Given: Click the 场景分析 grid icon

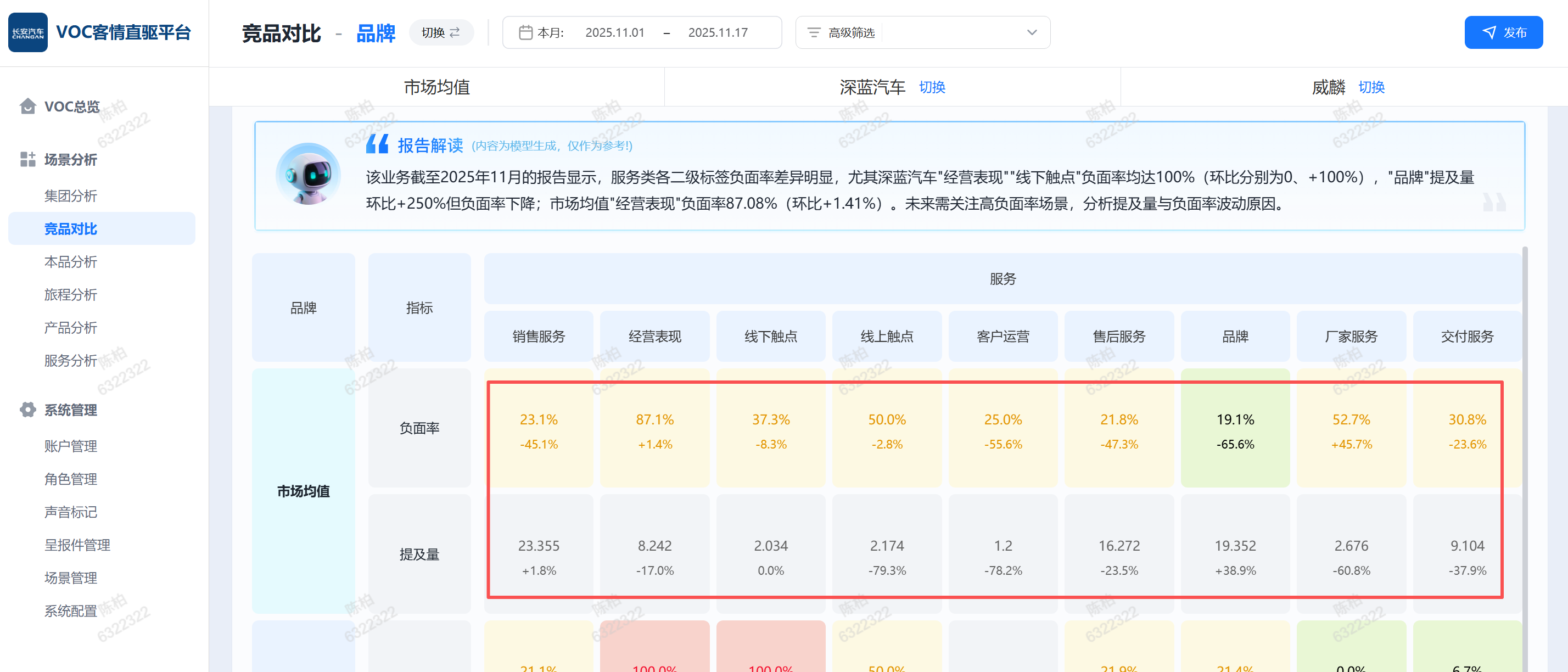Looking at the screenshot, I should [x=27, y=159].
